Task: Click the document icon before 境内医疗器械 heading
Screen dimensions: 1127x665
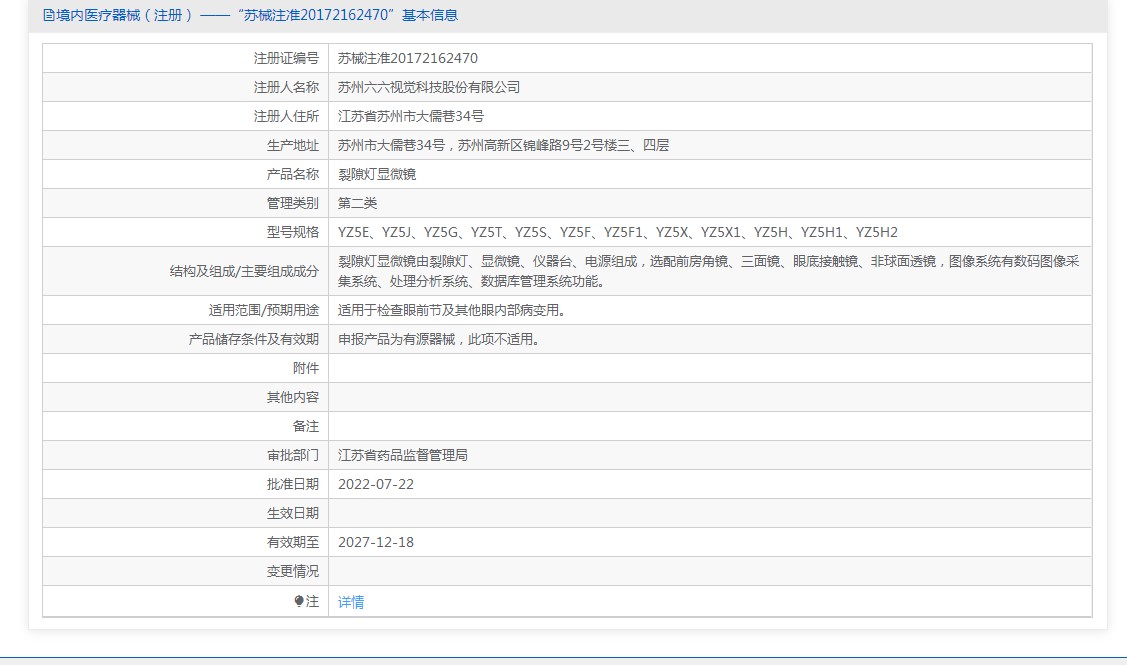Action: (48, 15)
